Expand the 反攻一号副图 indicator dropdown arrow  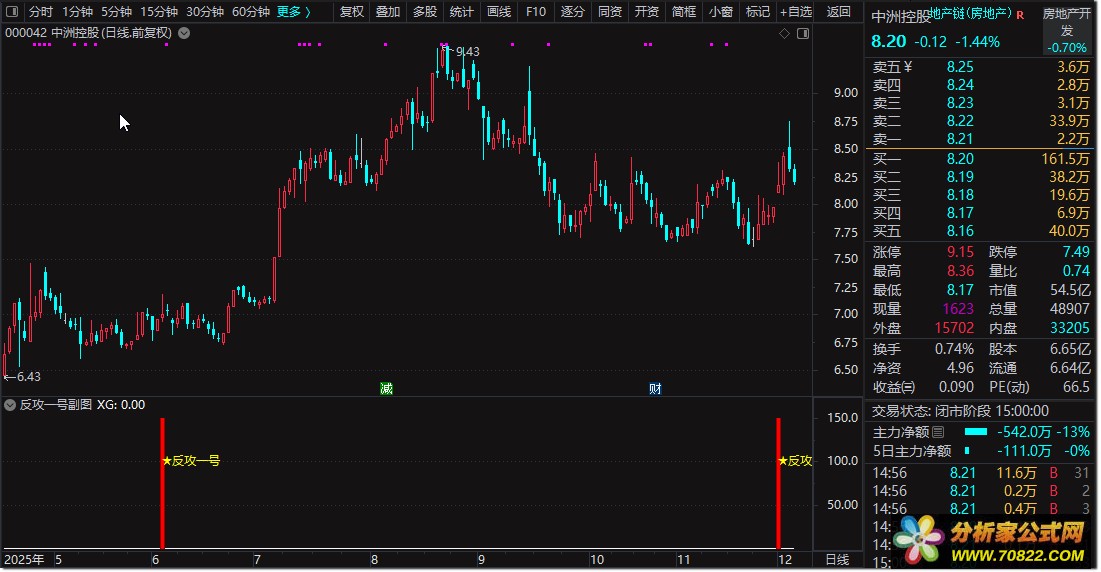(x=11, y=405)
